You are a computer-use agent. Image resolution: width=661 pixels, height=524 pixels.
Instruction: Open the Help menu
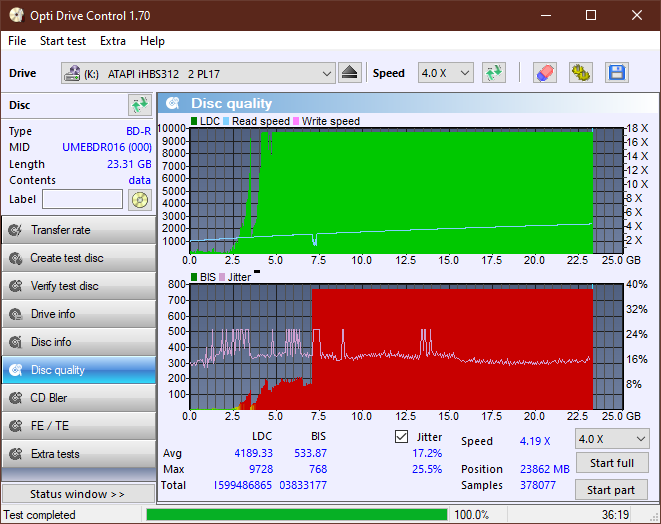click(152, 41)
